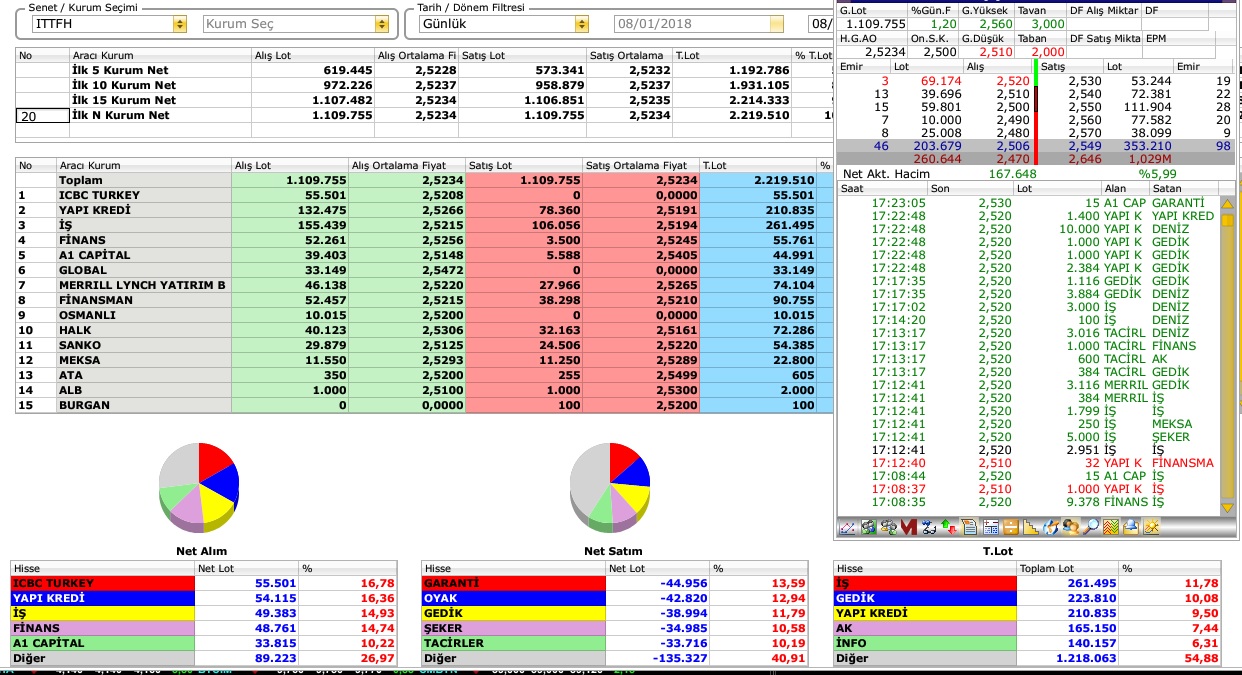Click the table grid toolbar icon
The width and height of the screenshot is (1242, 675).
coord(991,527)
